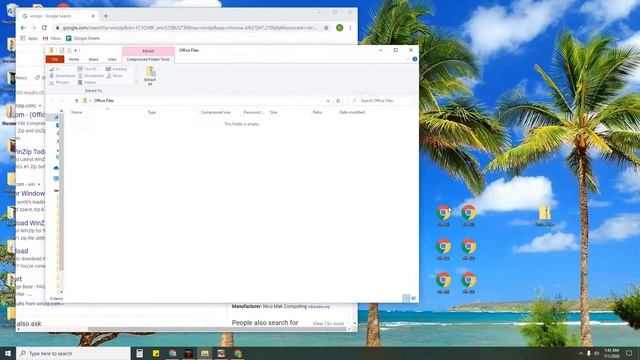
Task: Refresh the Office Files folder view
Action: pos(338,100)
